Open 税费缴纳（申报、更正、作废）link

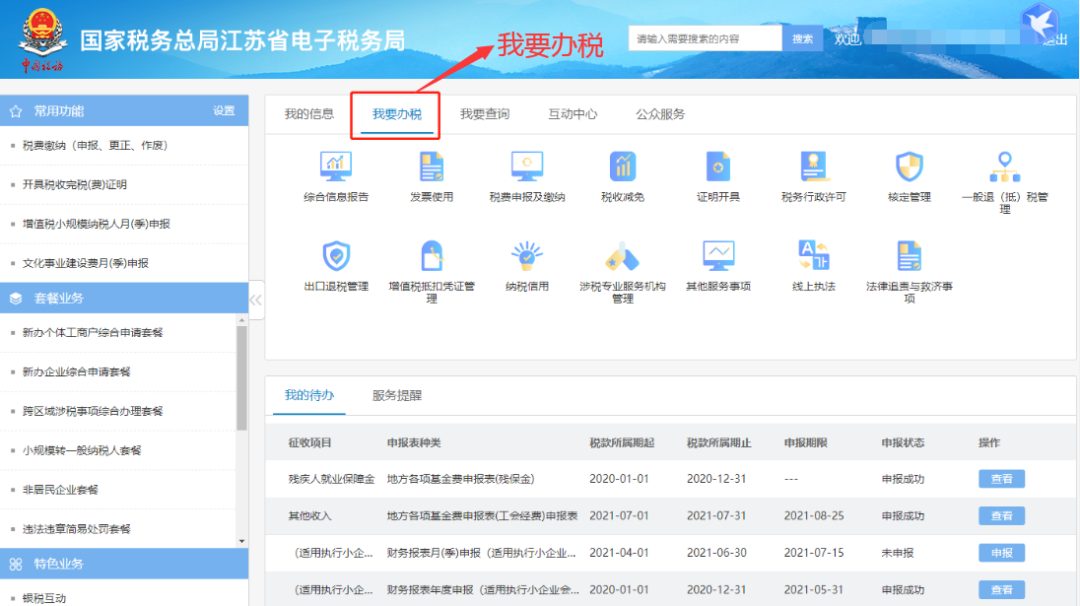click(95, 145)
